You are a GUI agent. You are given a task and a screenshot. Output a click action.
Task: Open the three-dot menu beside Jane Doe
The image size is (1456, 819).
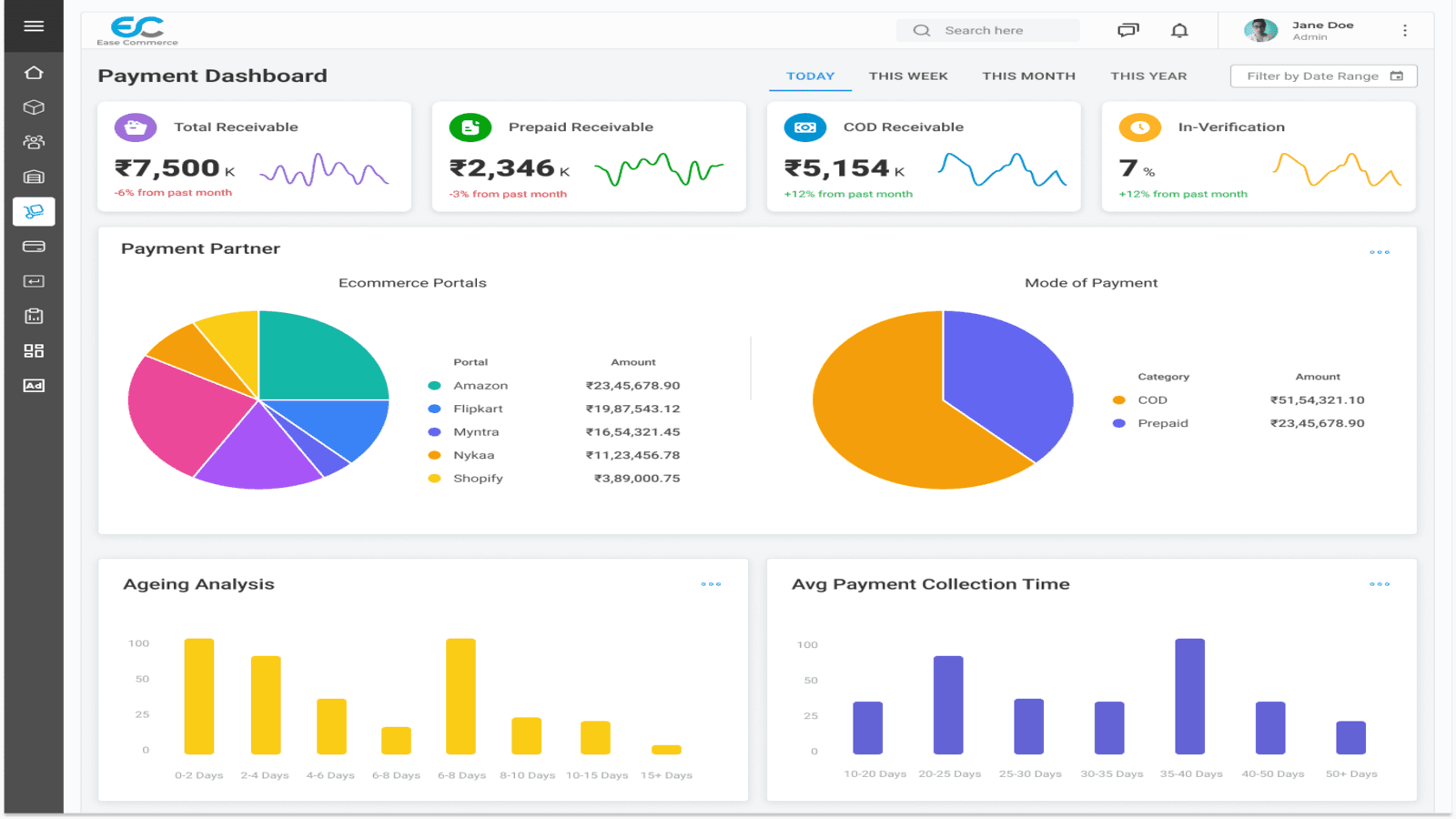click(1405, 30)
